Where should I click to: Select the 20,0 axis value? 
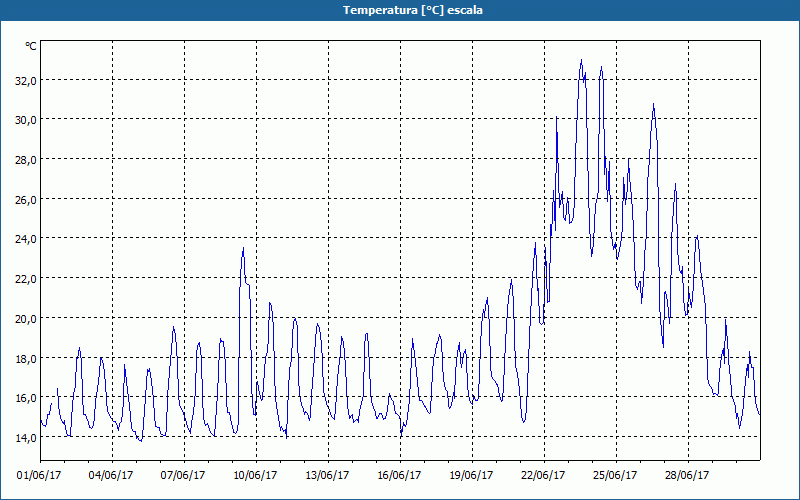coord(25,318)
